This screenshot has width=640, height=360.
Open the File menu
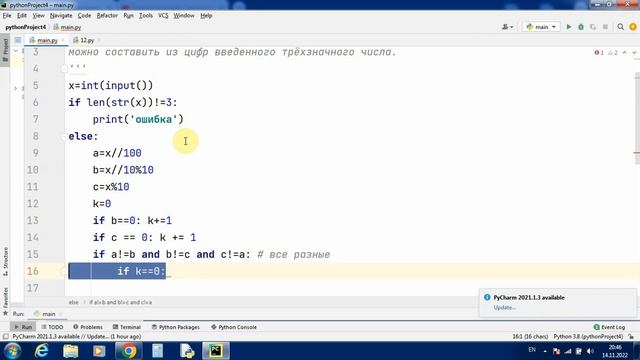pyautogui.click(x=7, y=16)
